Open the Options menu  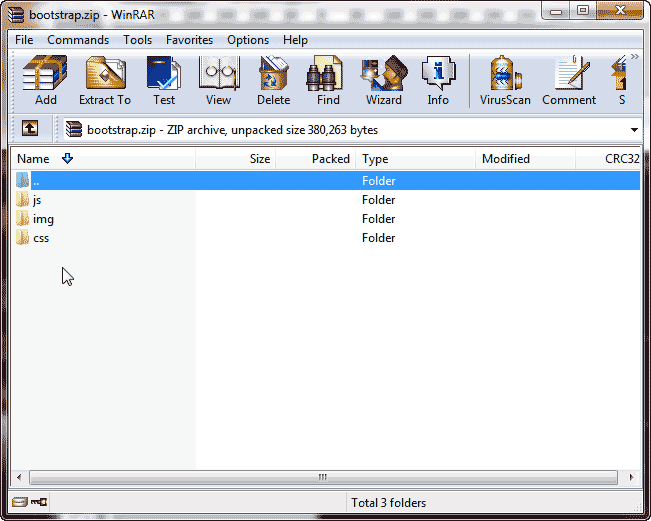[248, 40]
